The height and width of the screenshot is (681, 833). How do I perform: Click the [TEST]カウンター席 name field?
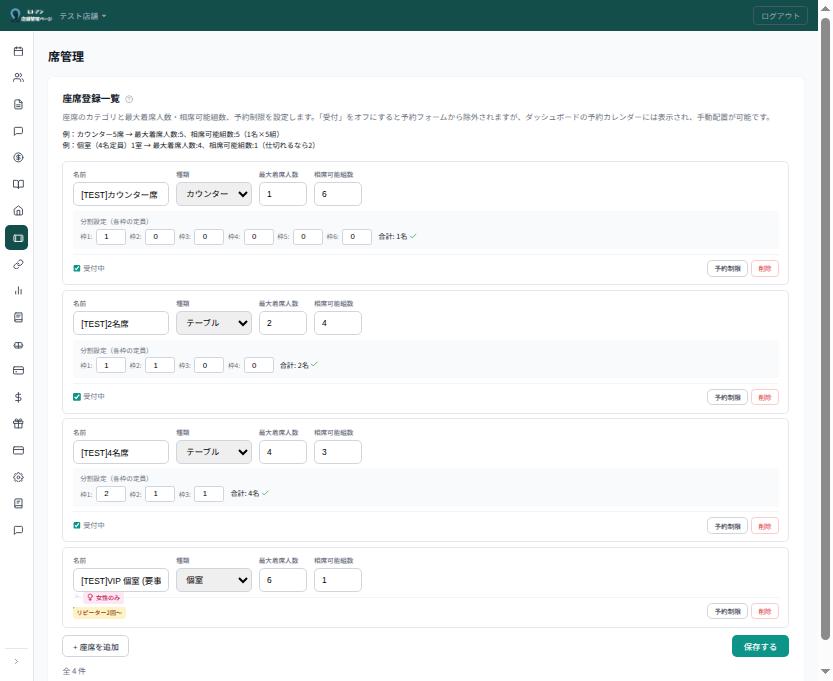tap(121, 194)
